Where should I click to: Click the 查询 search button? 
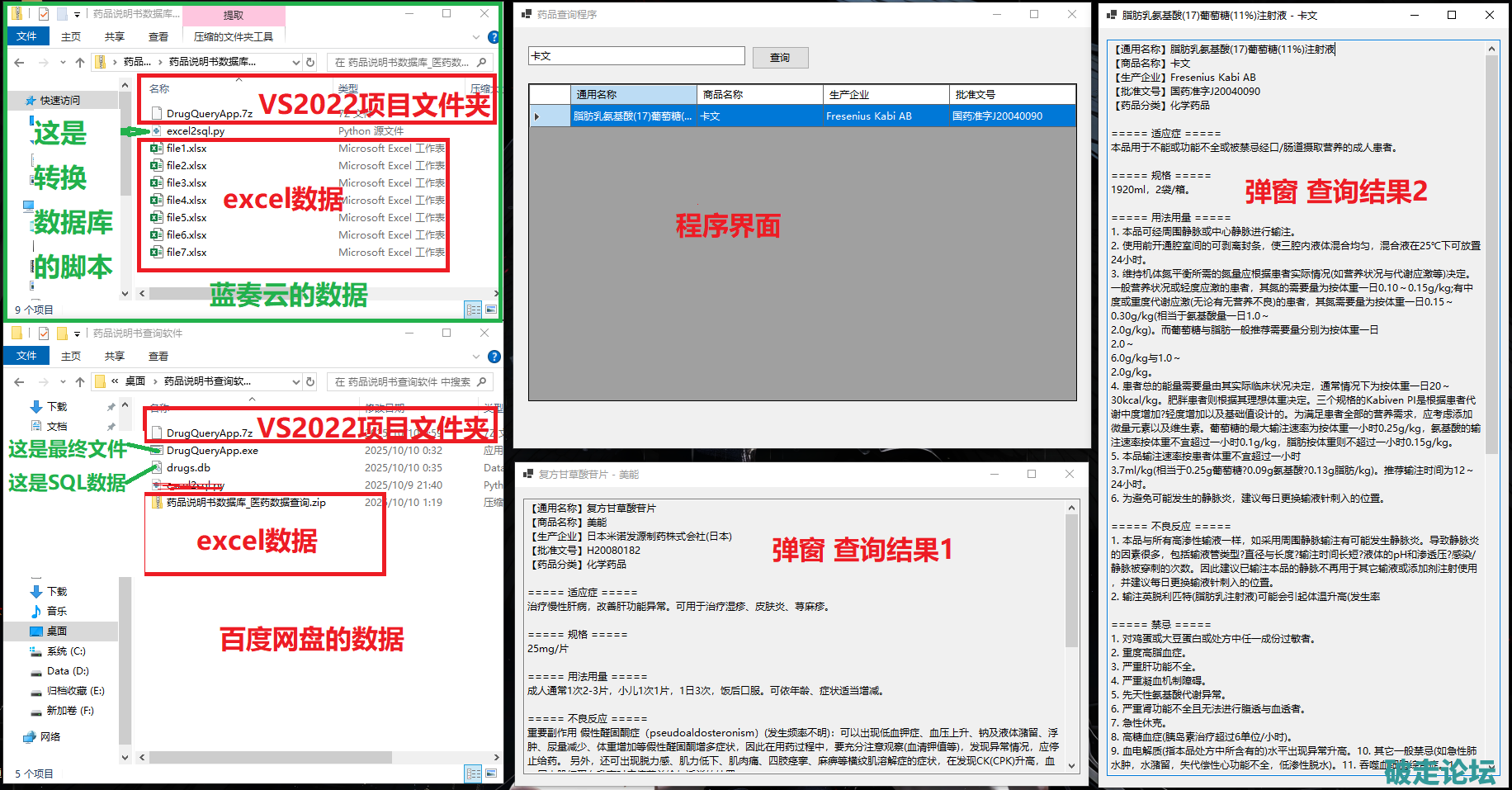[780, 57]
